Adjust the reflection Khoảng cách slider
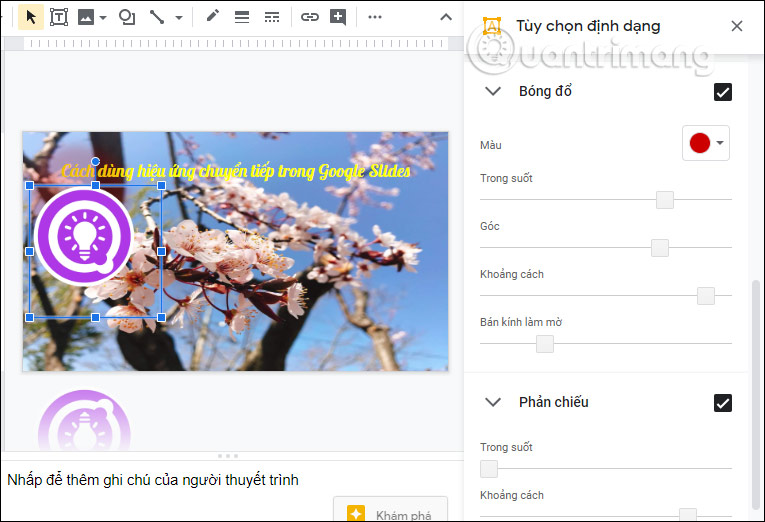765x522 pixels. pyautogui.click(x=688, y=514)
